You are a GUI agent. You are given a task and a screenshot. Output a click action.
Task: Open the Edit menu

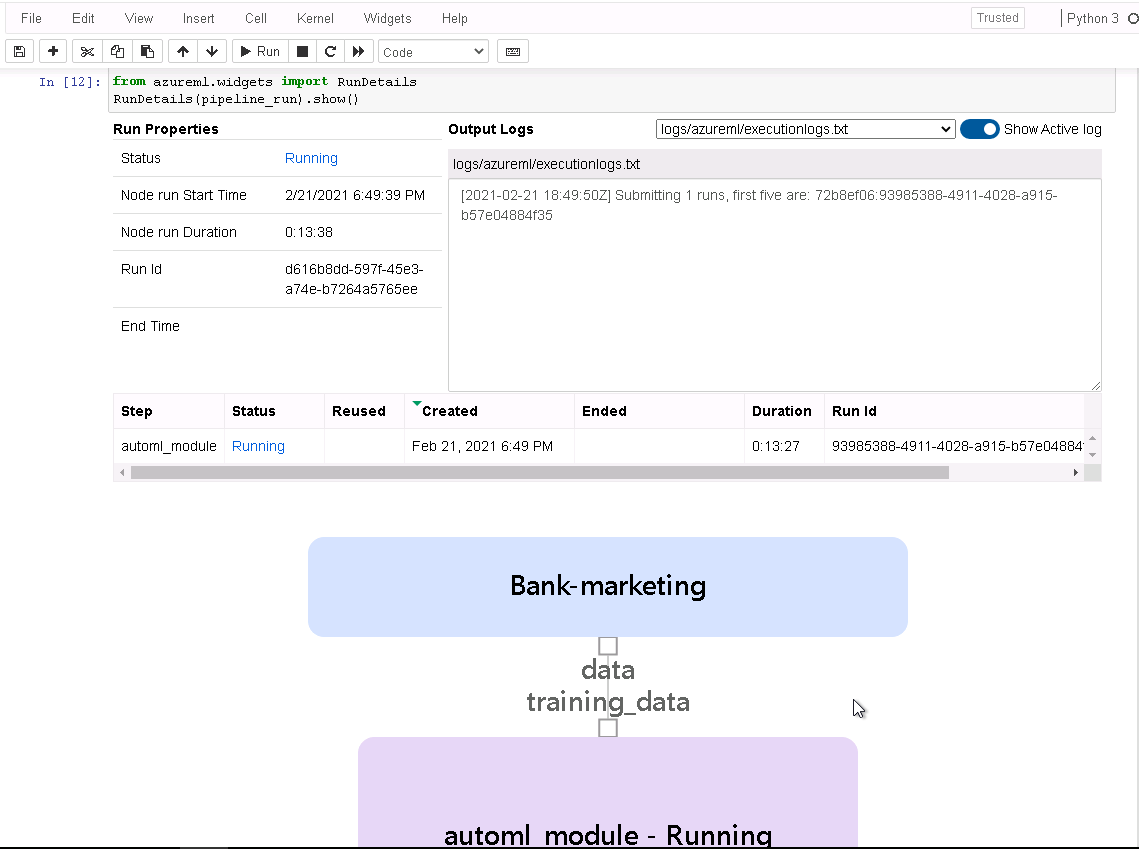pos(83,18)
